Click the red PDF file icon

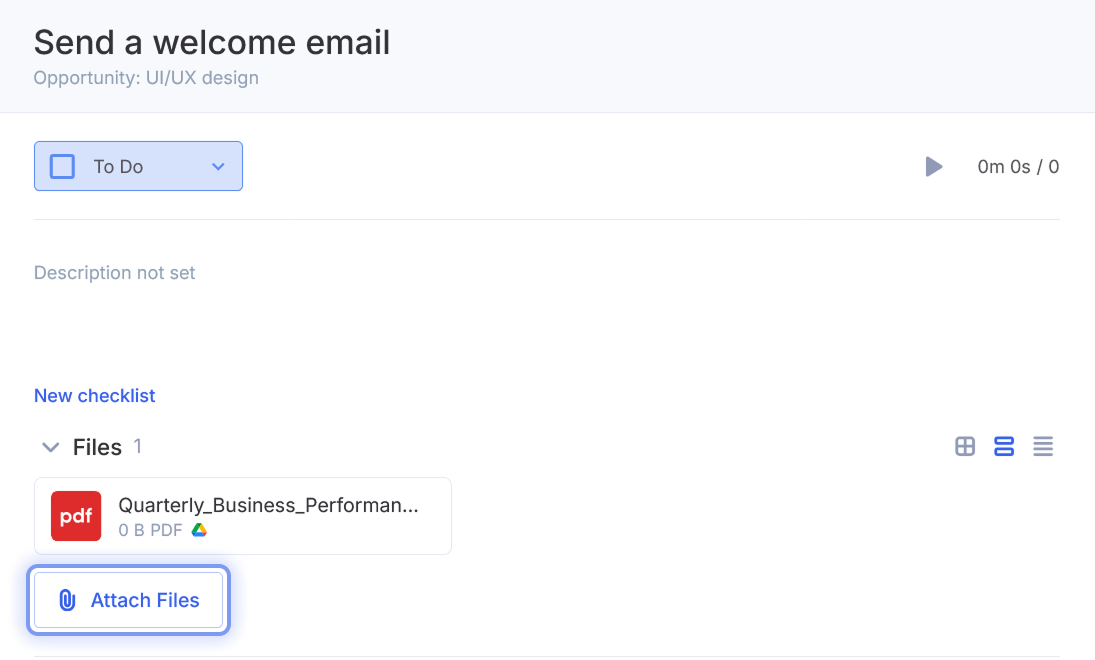[x=76, y=516]
